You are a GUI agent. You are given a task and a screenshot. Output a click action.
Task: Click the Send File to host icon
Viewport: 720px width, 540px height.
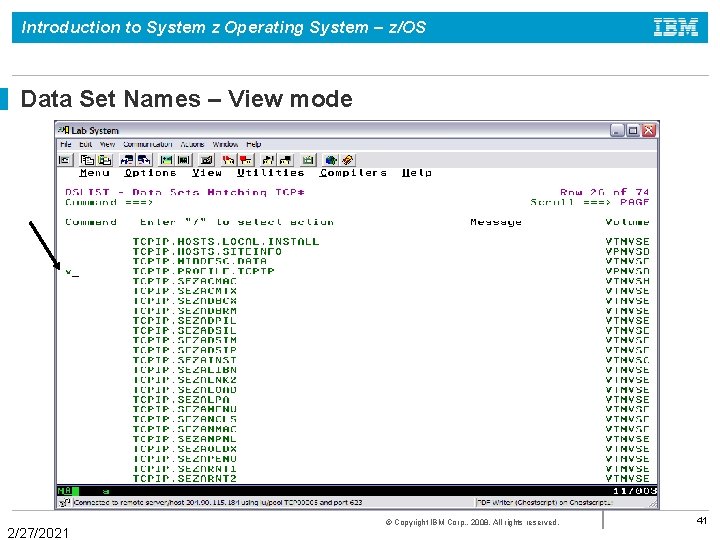click(127, 160)
